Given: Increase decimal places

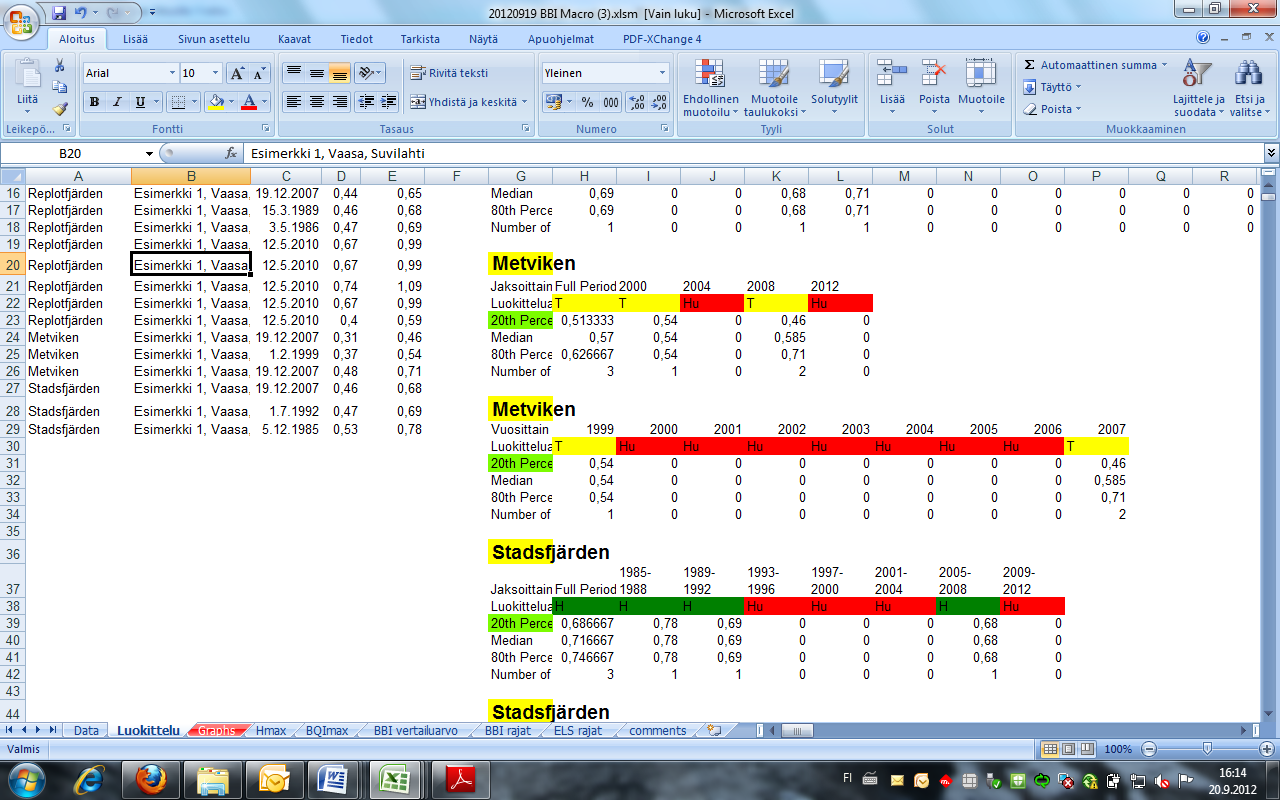Looking at the screenshot, I should pyautogui.click(x=637, y=102).
